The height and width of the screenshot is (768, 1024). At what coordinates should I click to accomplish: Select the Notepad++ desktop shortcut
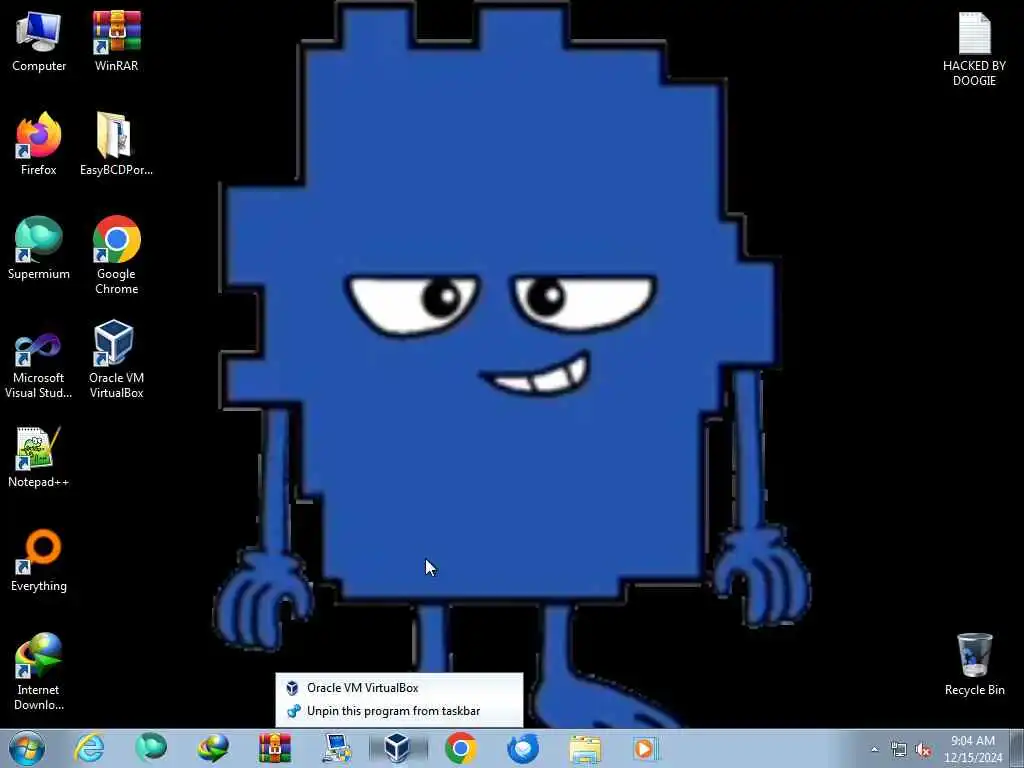[39, 457]
